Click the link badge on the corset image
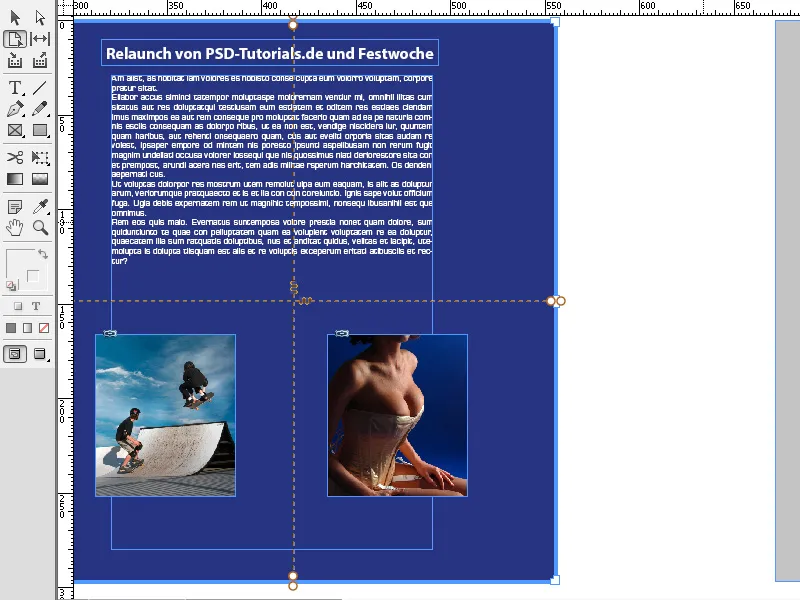 [x=342, y=333]
